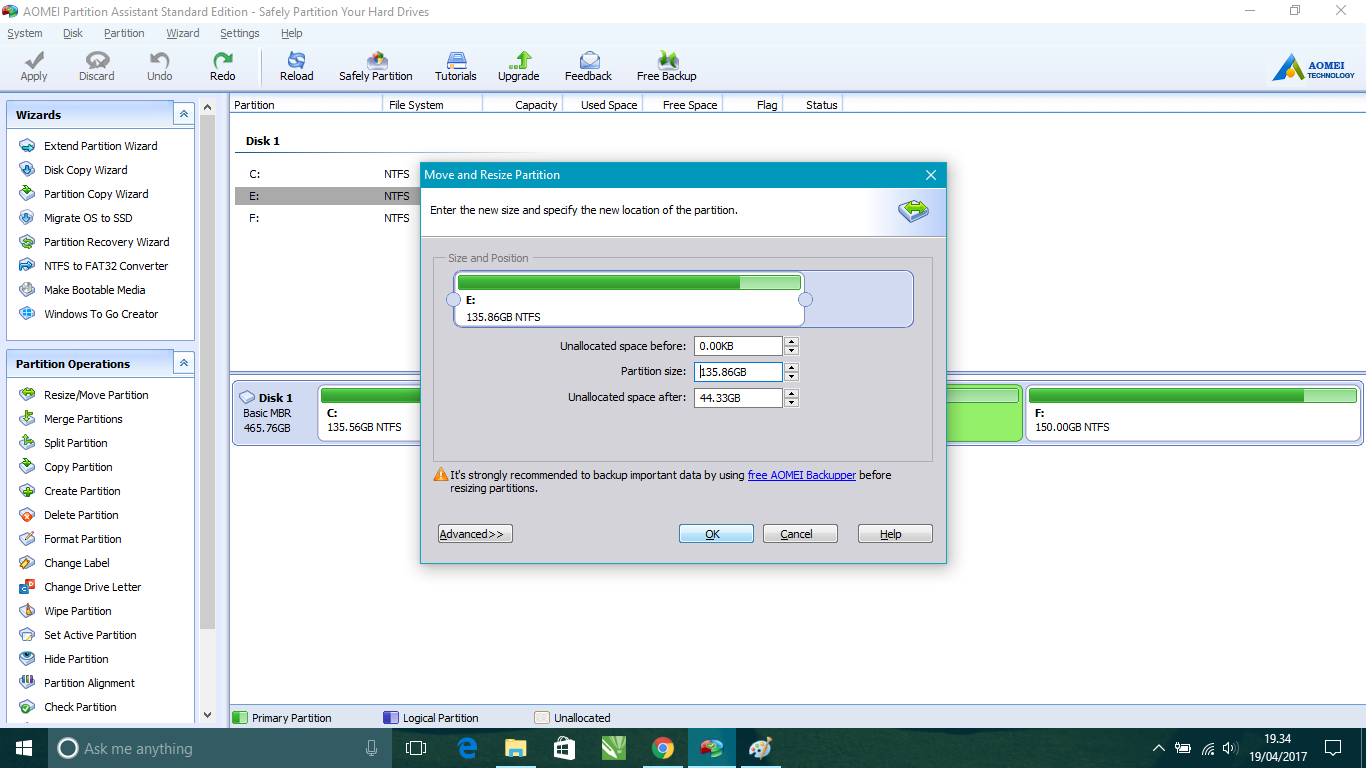Image resolution: width=1366 pixels, height=768 pixels.
Task: Open Safely Partition from the toolbar
Action: 376,67
